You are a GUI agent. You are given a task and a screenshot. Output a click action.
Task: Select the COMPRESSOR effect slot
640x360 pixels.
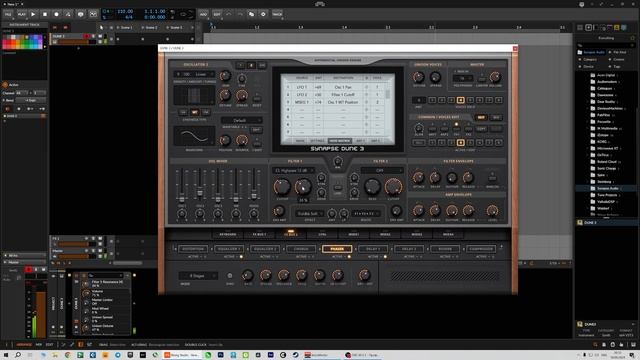click(x=481, y=249)
